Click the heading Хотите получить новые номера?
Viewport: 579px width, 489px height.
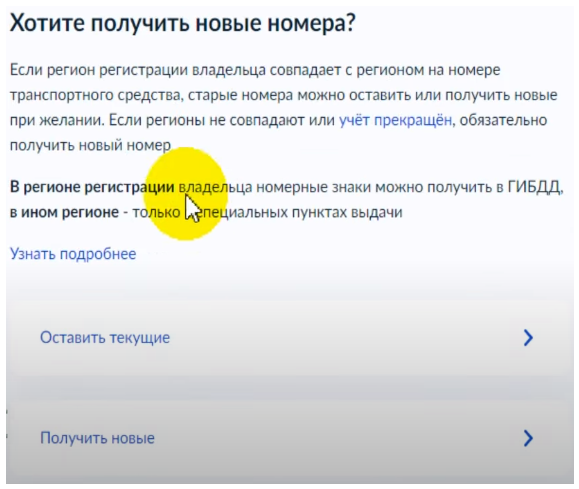[x=182, y=24]
